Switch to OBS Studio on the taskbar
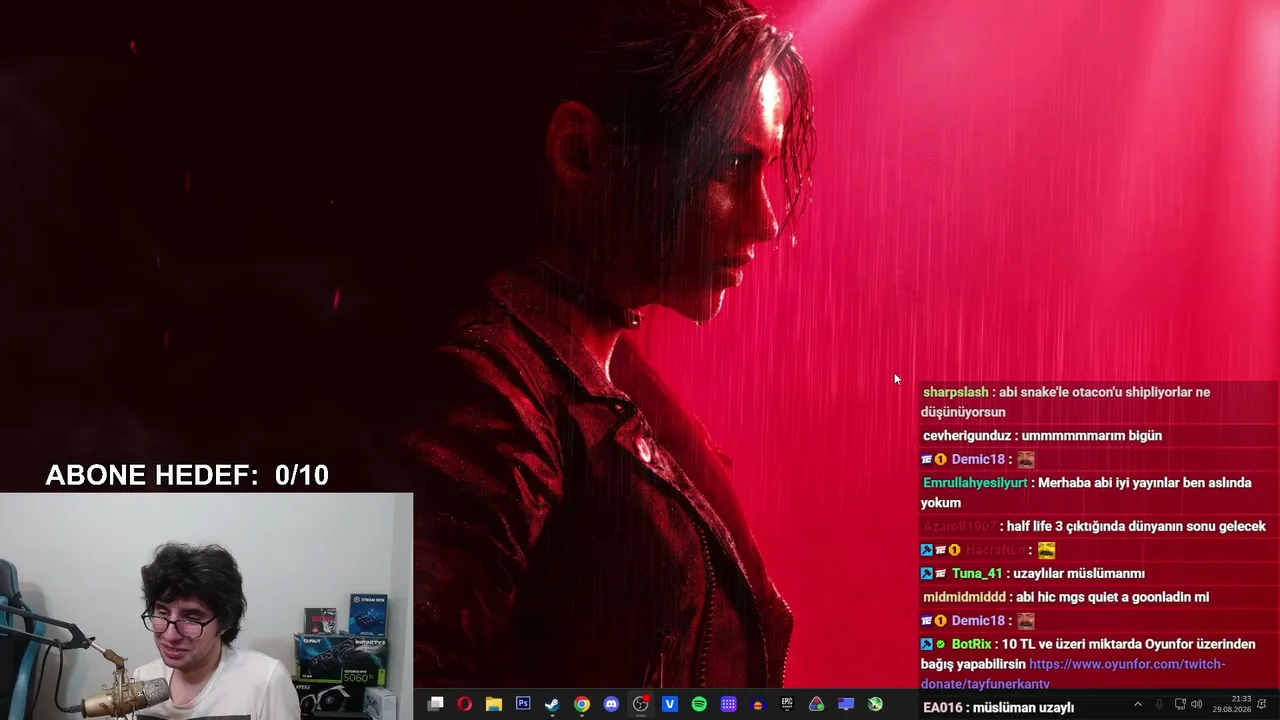This screenshot has height=720, width=1280. (641, 704)
